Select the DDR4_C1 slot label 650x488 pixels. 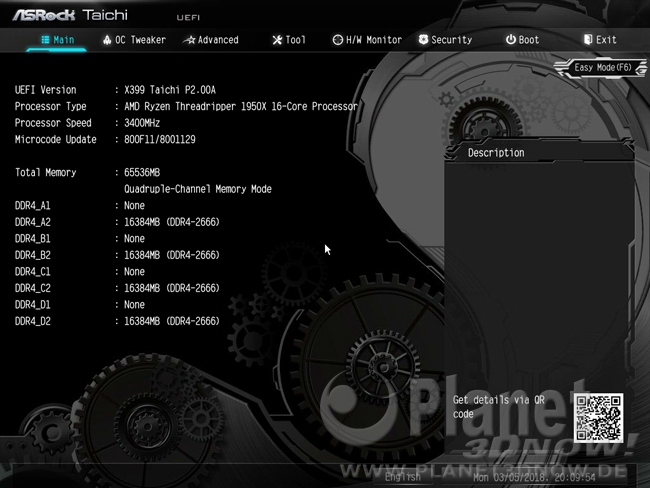click(32, 272)
